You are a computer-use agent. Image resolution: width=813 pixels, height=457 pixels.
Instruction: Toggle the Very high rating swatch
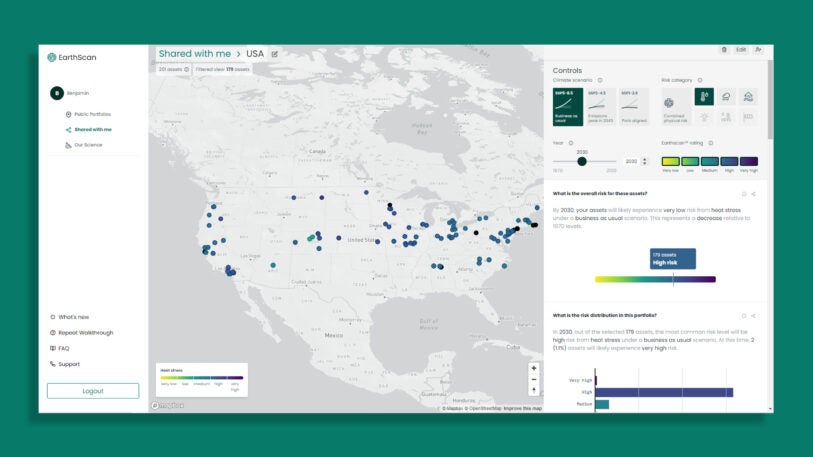(x=749, y=161)
